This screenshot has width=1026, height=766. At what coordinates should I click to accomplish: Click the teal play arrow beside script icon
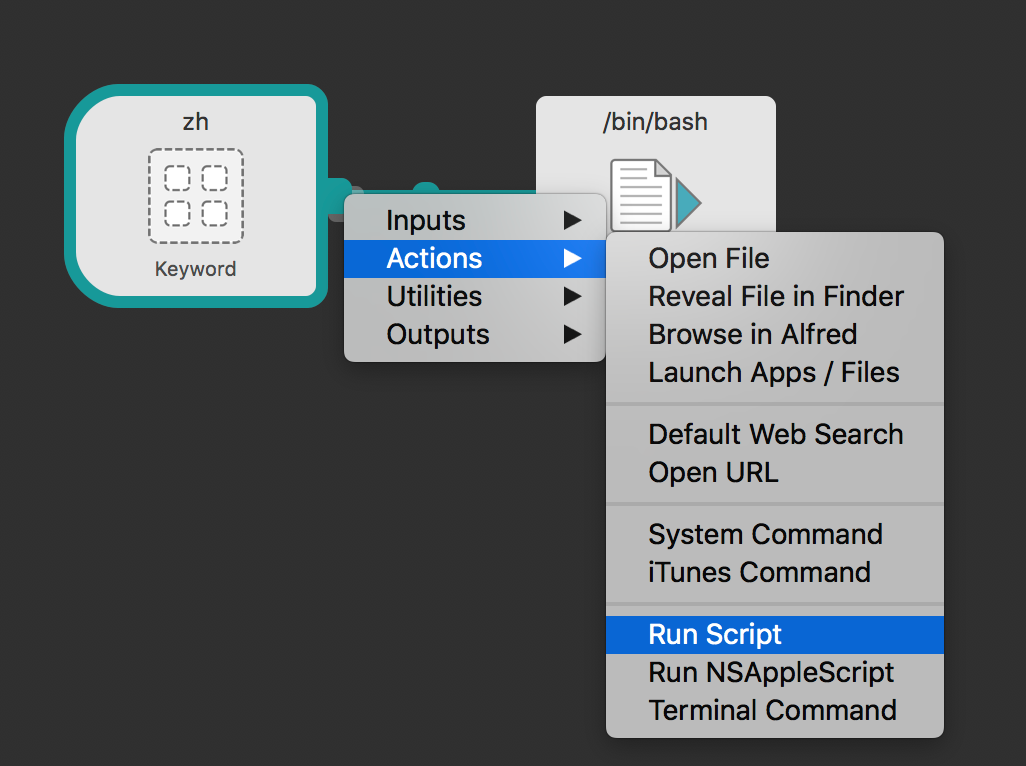[x=688, y=202]
